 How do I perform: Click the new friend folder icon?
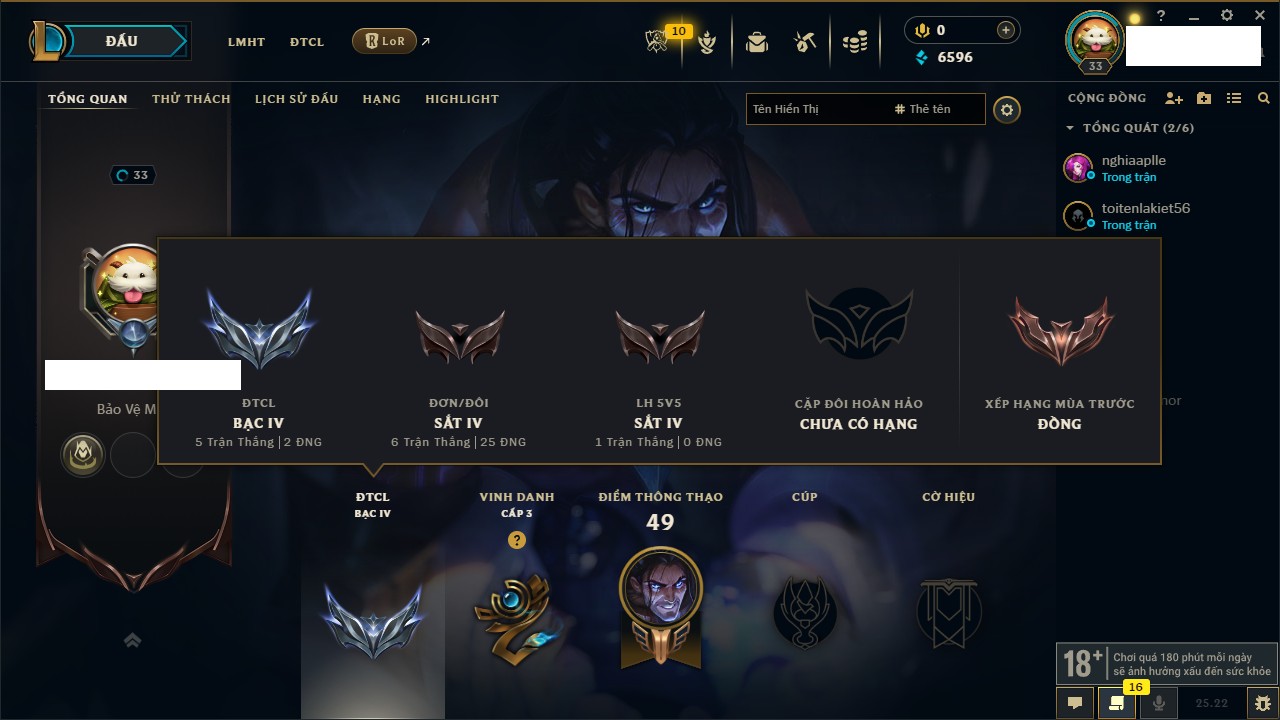[x=1204, y=98]
